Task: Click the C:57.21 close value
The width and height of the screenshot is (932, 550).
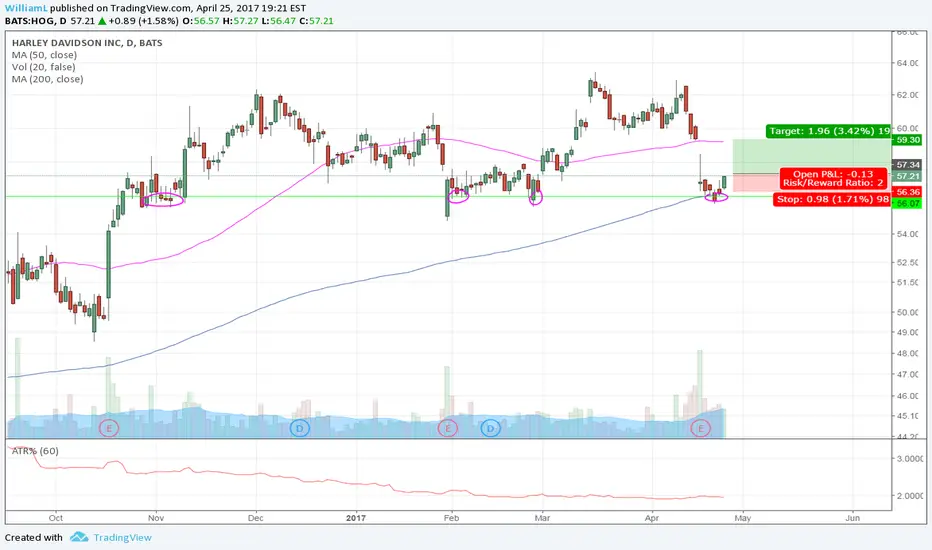Action: click(316, 21)
